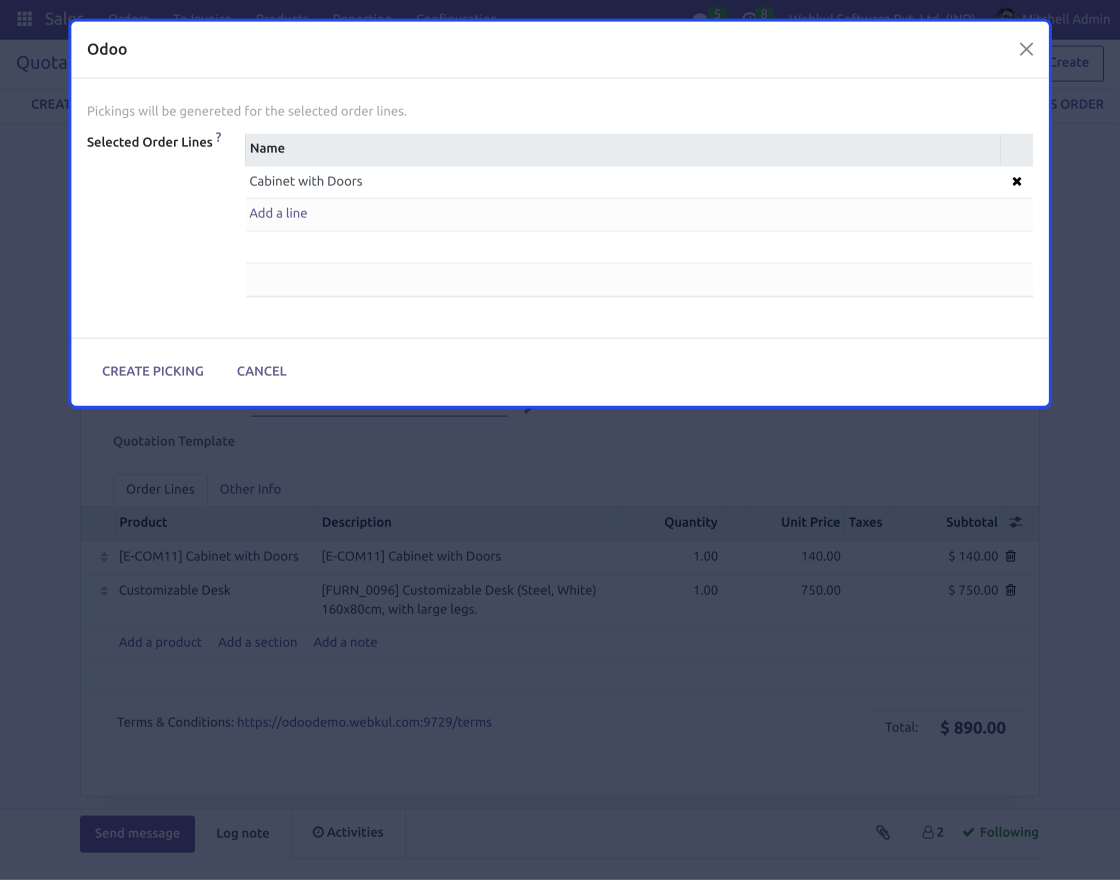
Task: Click the $ 140.00 subtotal cell
Action: pyautogui.click(x=973, y=556)
